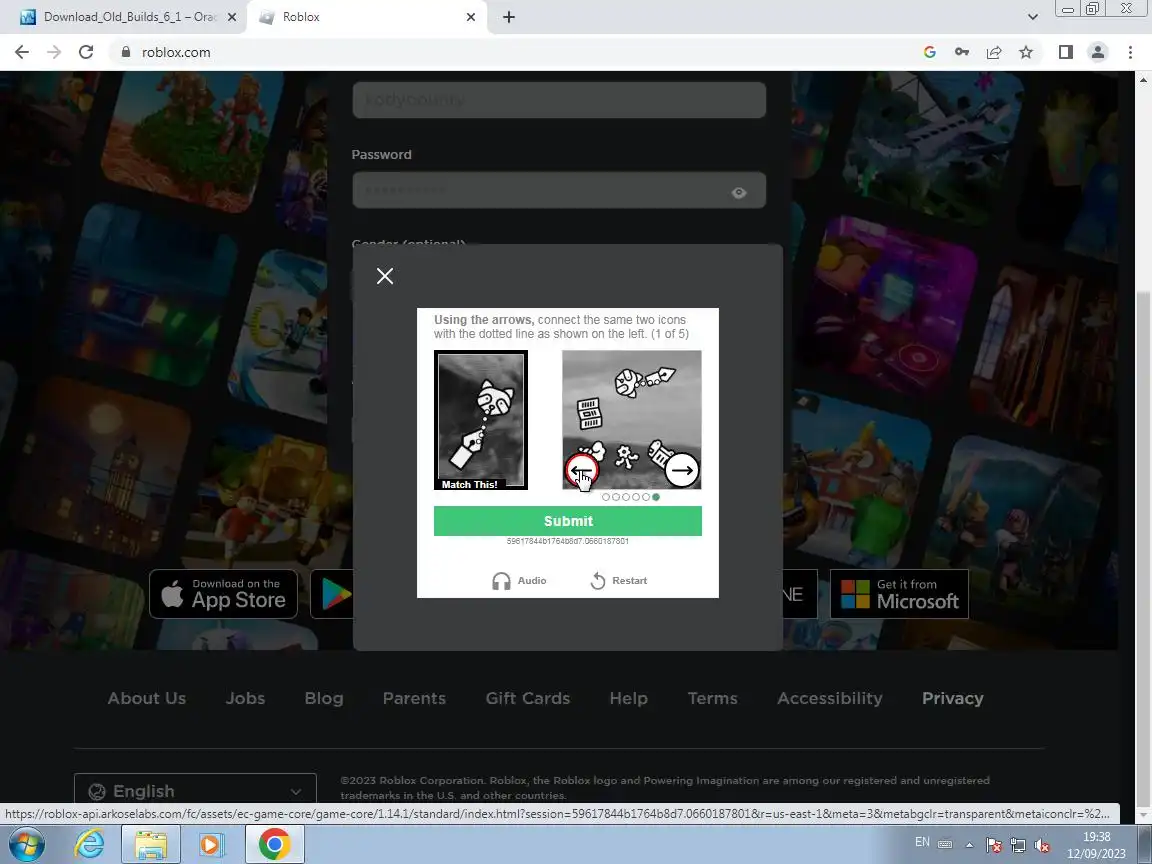Open Get it from Microsoft badge
The height and width of the screenshot is (864, 1152).
[x=899, y=594]
